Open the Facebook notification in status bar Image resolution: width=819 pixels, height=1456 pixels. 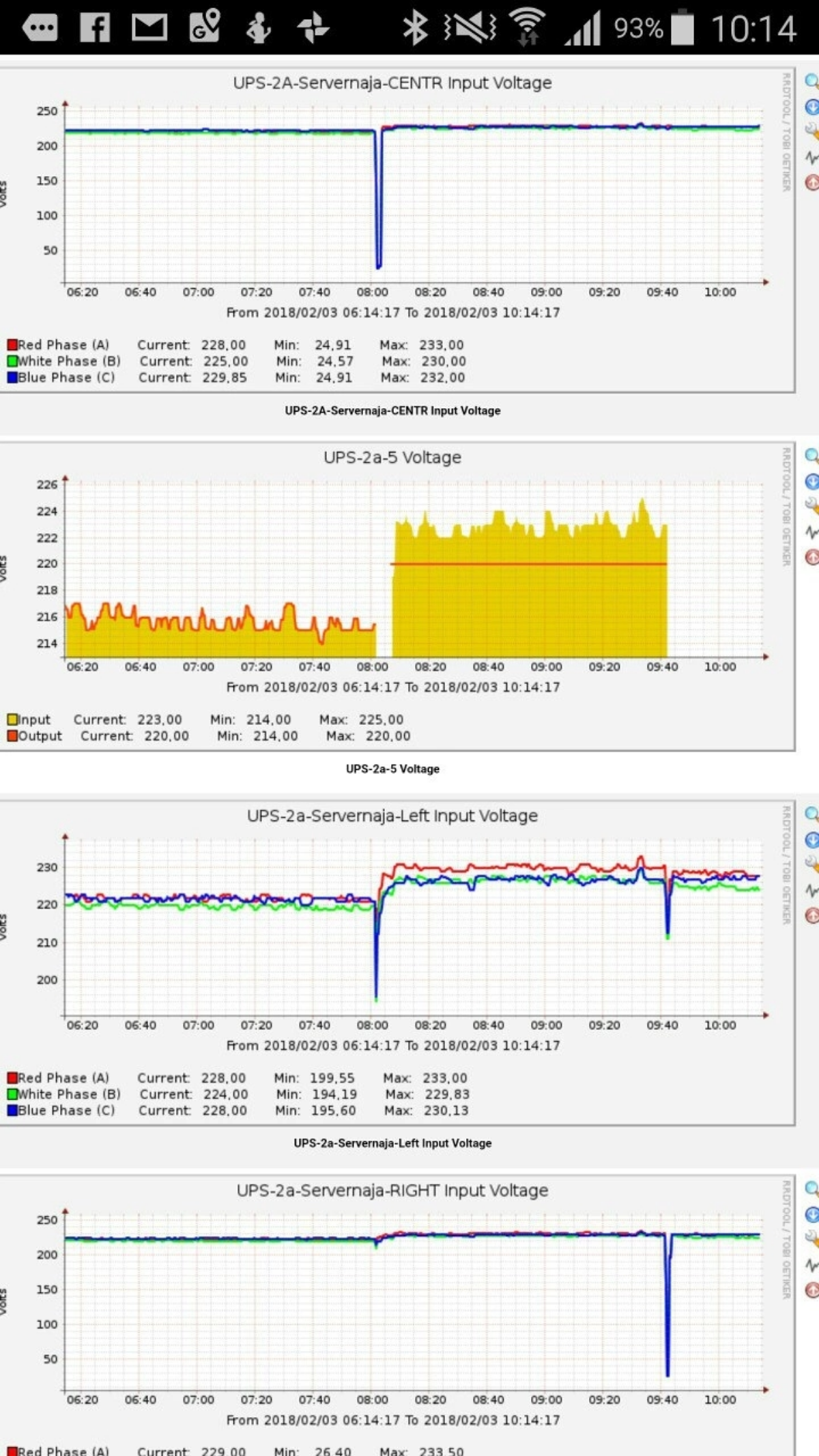click(x=95, y=28)
